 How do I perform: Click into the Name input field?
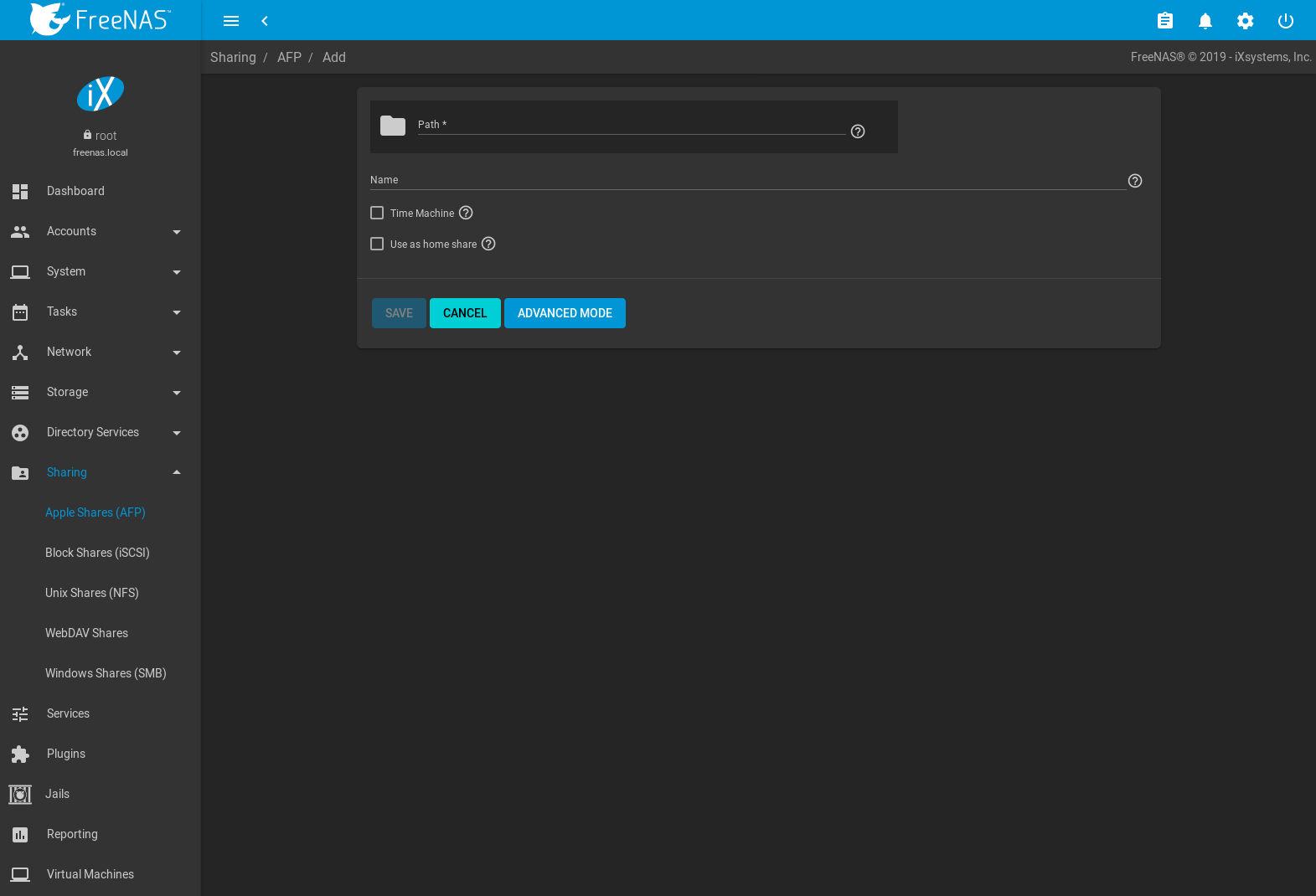747,181
